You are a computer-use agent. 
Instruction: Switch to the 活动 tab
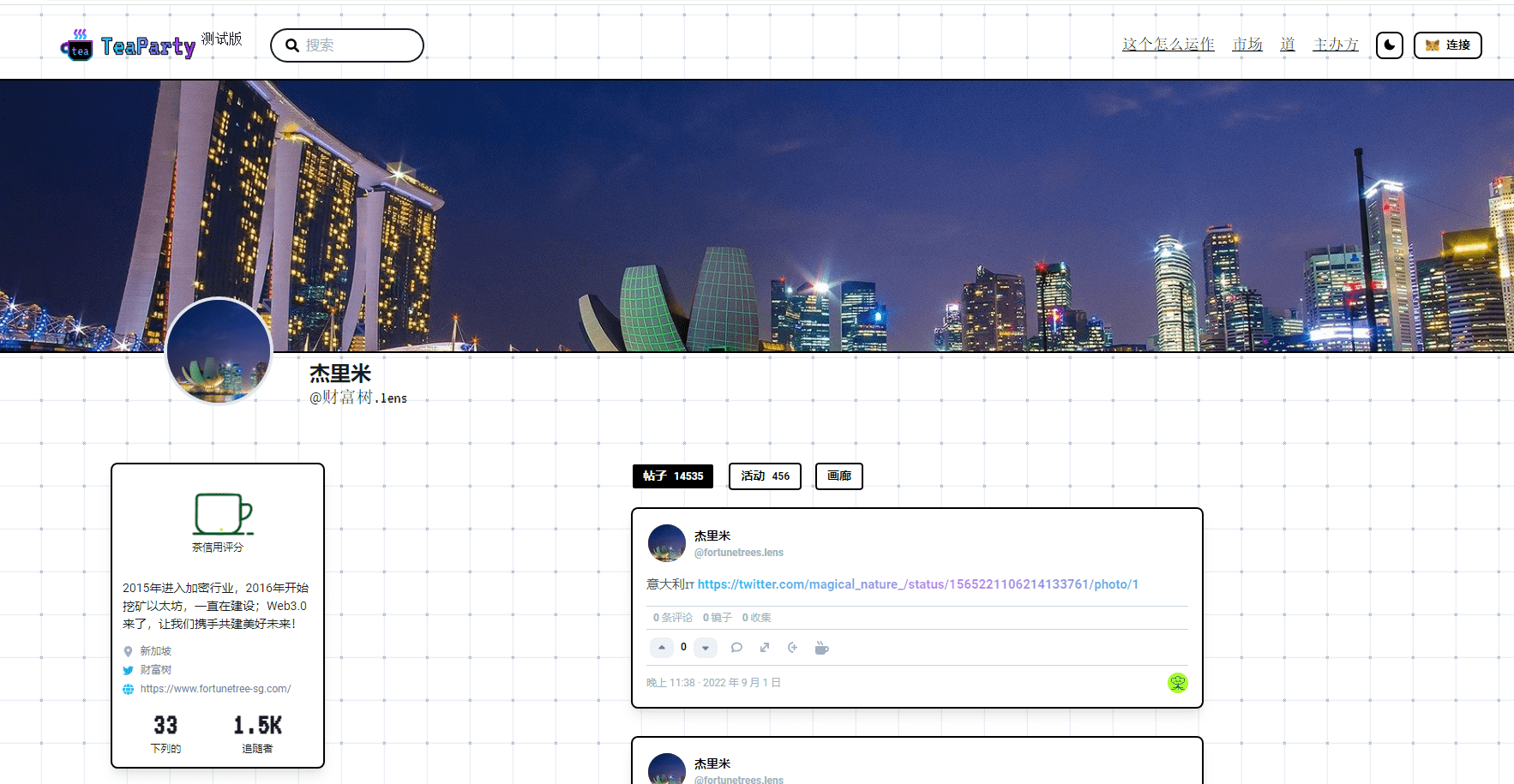coord(764,476)
